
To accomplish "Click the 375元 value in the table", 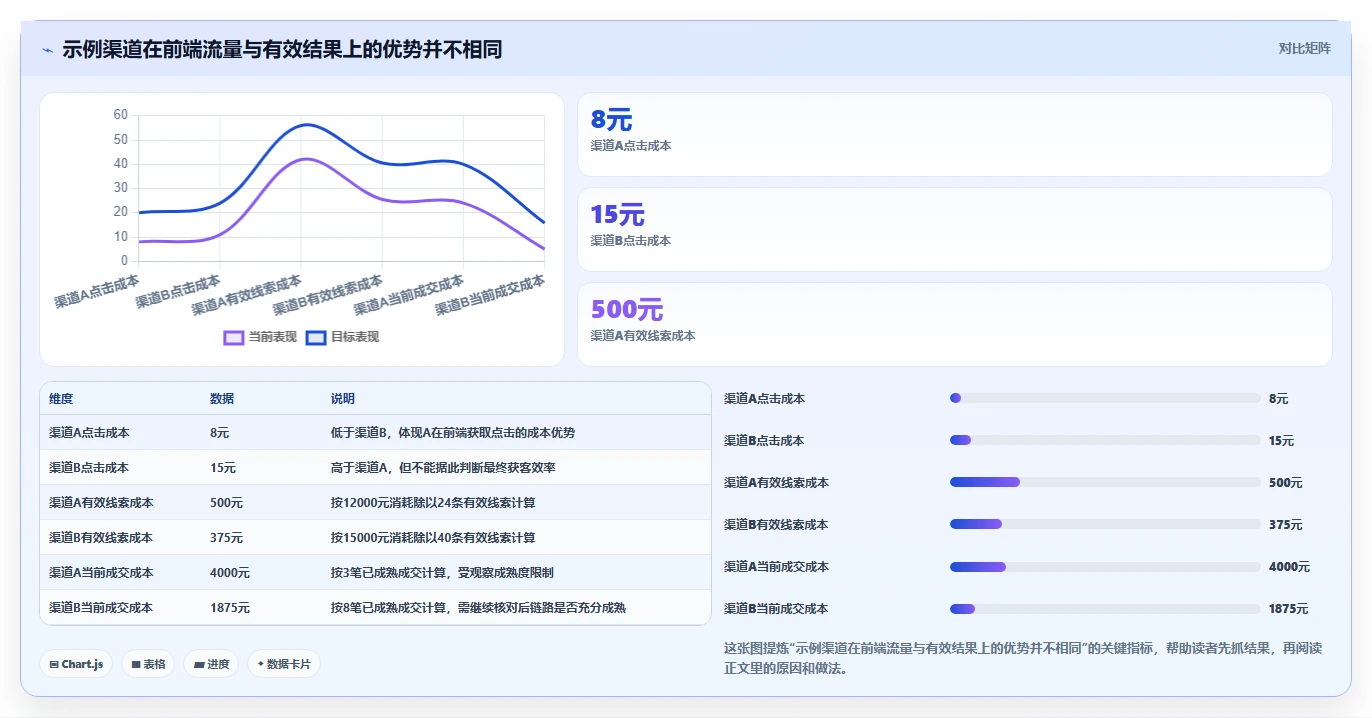I will (x=226, y=537).
